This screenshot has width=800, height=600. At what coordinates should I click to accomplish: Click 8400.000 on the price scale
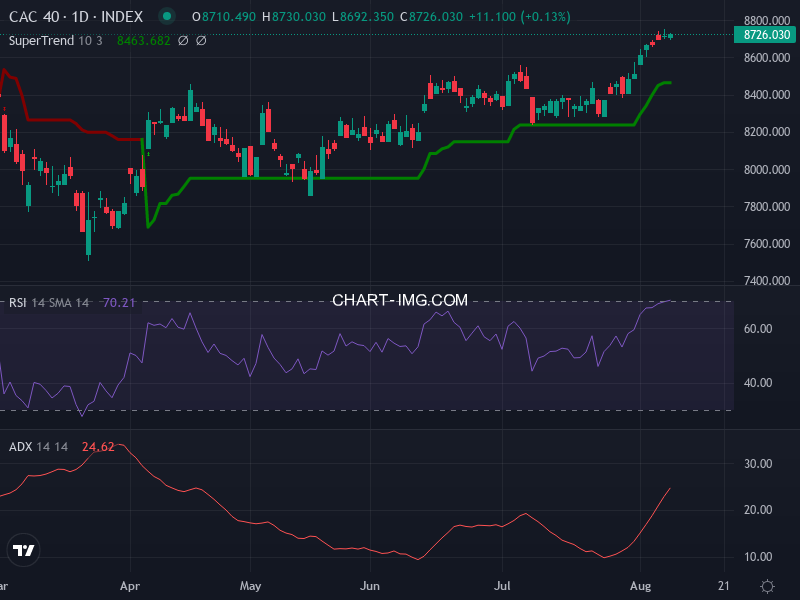[767, 95]
